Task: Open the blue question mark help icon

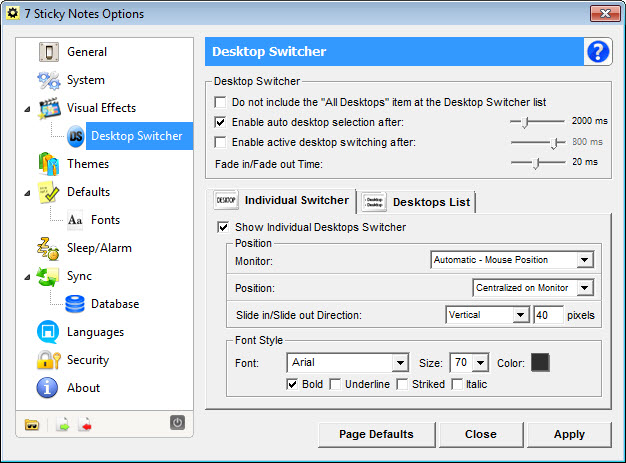Action: [598, 51]
